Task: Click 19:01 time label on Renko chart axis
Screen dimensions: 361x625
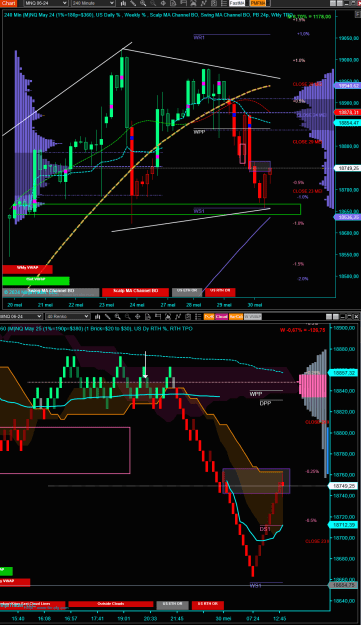Action: point(124,618)
